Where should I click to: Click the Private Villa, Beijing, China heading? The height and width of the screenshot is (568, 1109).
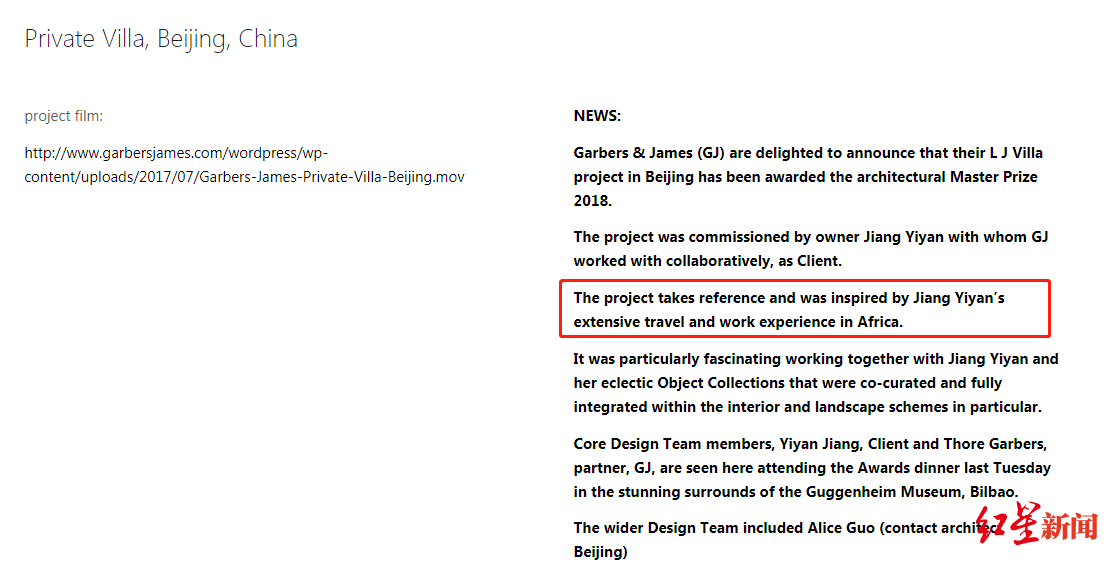coord(161,40)
